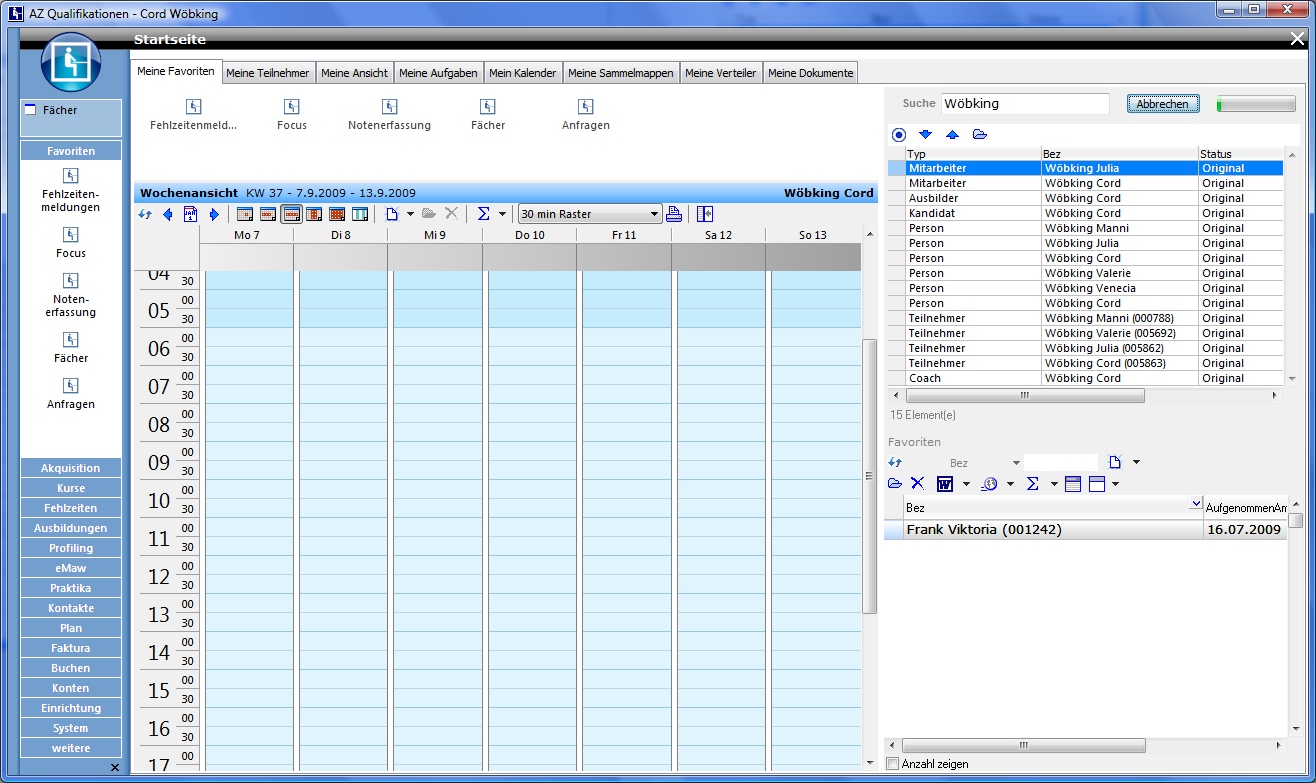
Task: Open the System sidebar section
Action: pyautogui.click(x=71, y=728)
